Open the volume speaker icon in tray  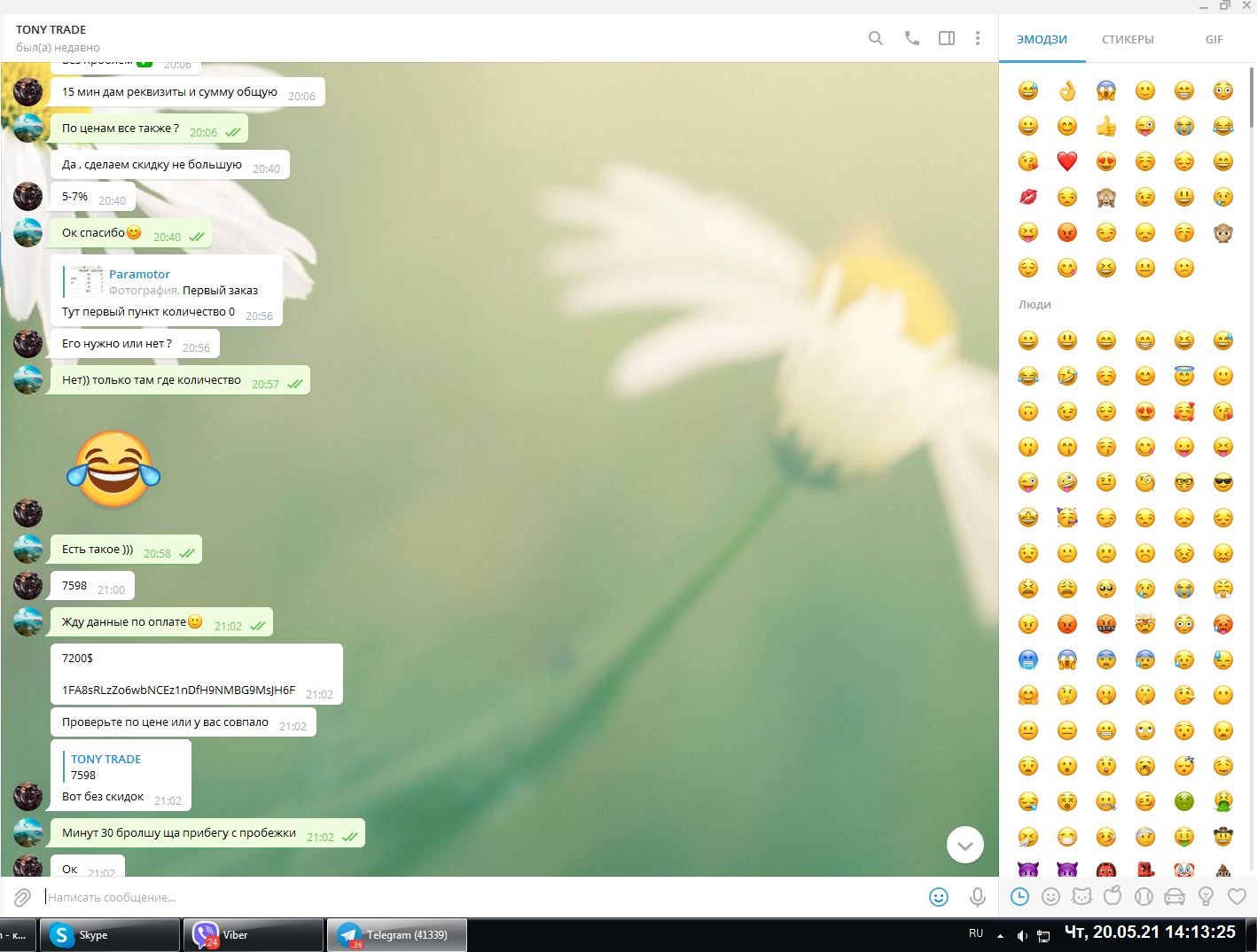pyautogui.click(x=1022, y=935)
